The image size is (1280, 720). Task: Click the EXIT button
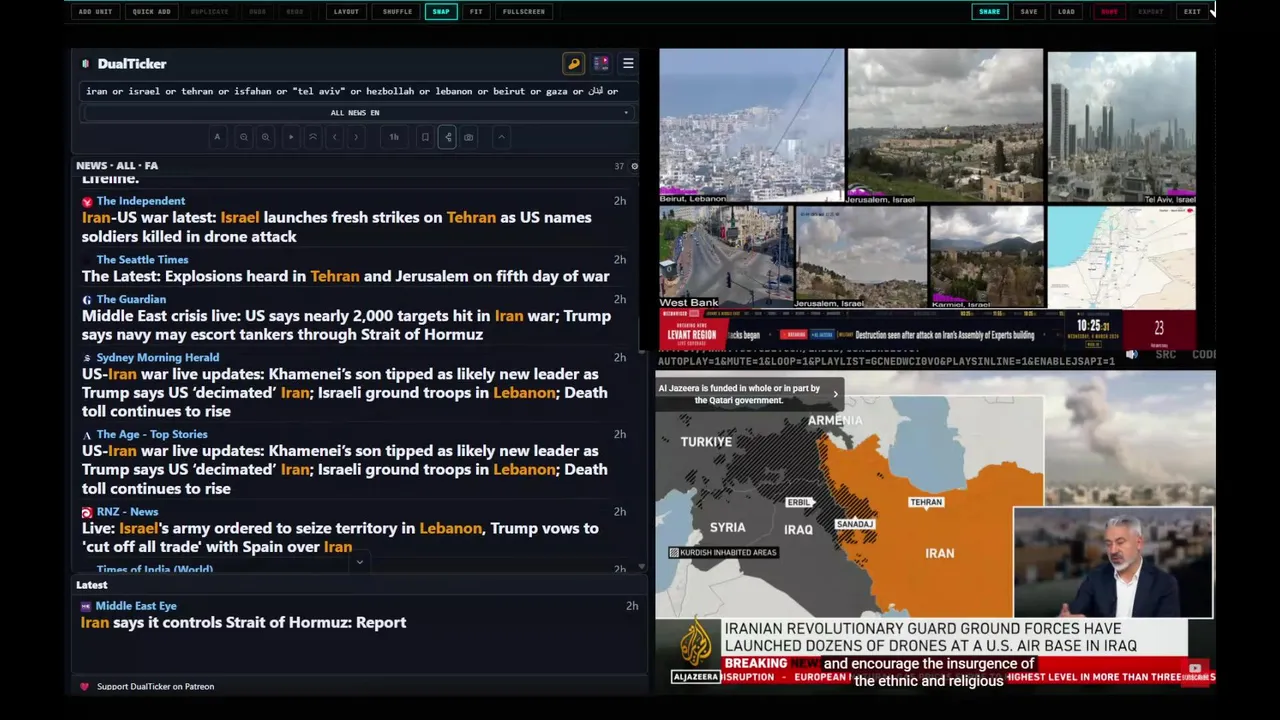1192,11
